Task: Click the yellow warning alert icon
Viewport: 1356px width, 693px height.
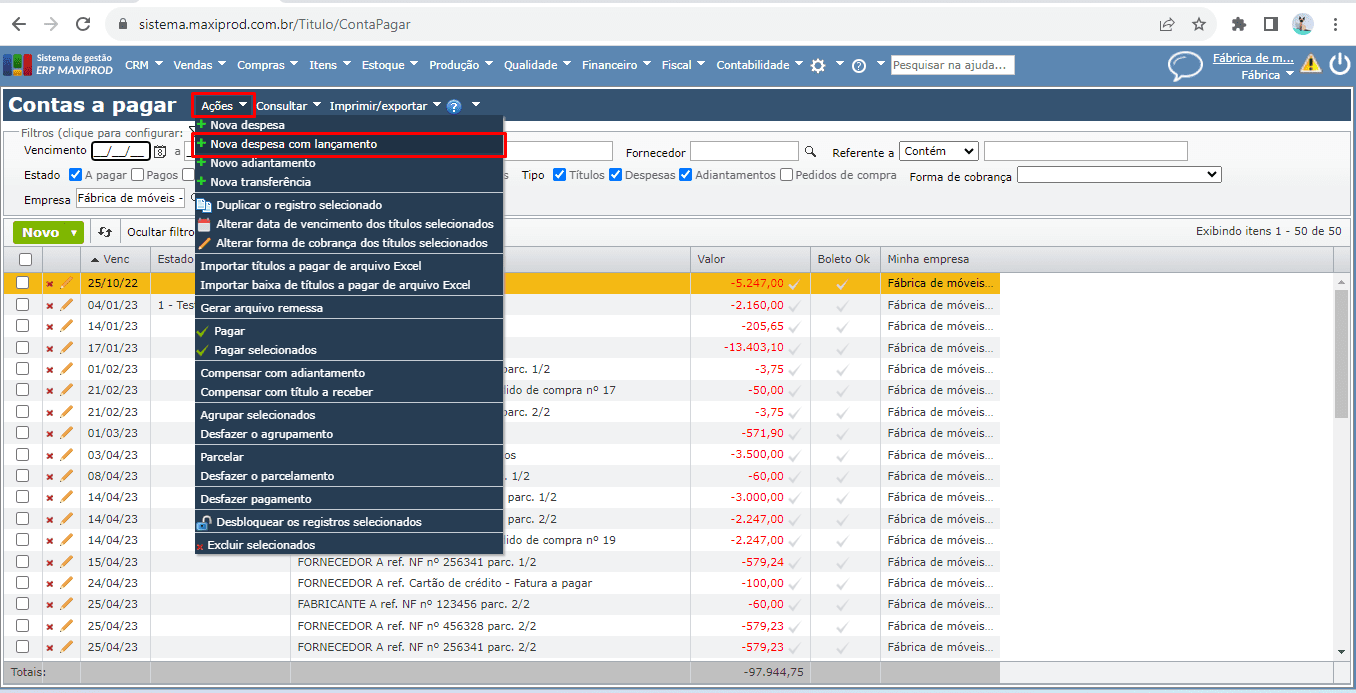Action: pos(1310,65)
